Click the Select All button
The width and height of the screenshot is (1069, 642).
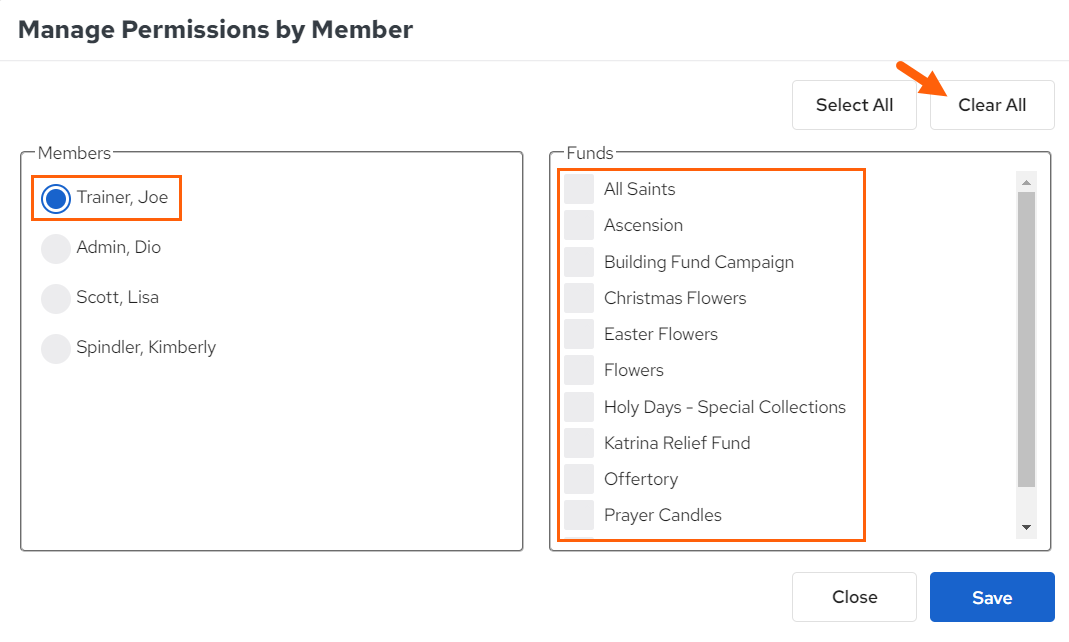[854, 105]
